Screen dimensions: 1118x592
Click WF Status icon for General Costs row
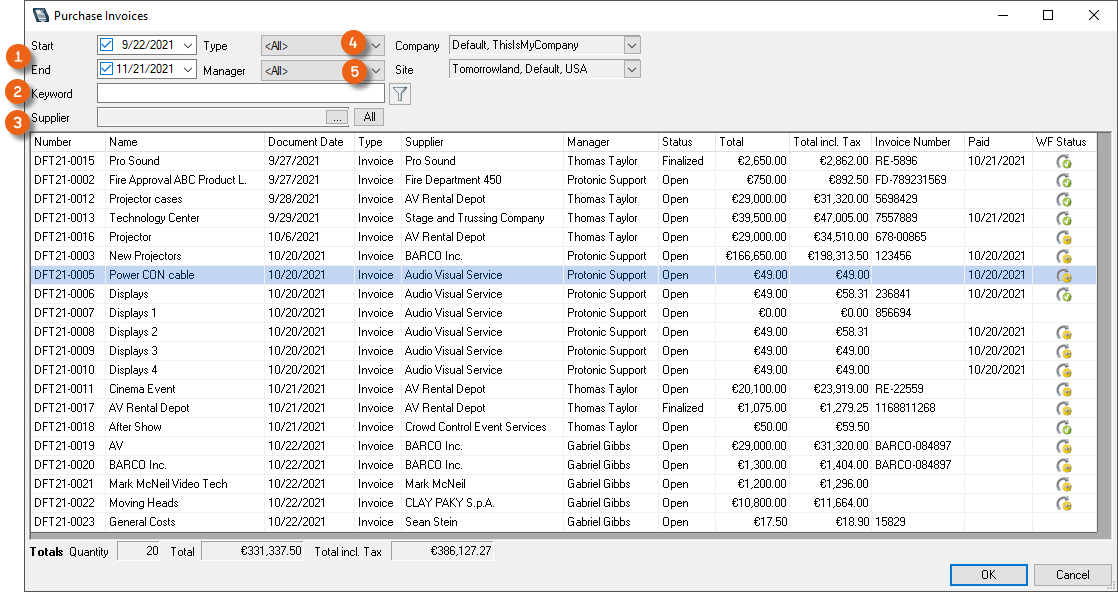tap(1065, 522)
